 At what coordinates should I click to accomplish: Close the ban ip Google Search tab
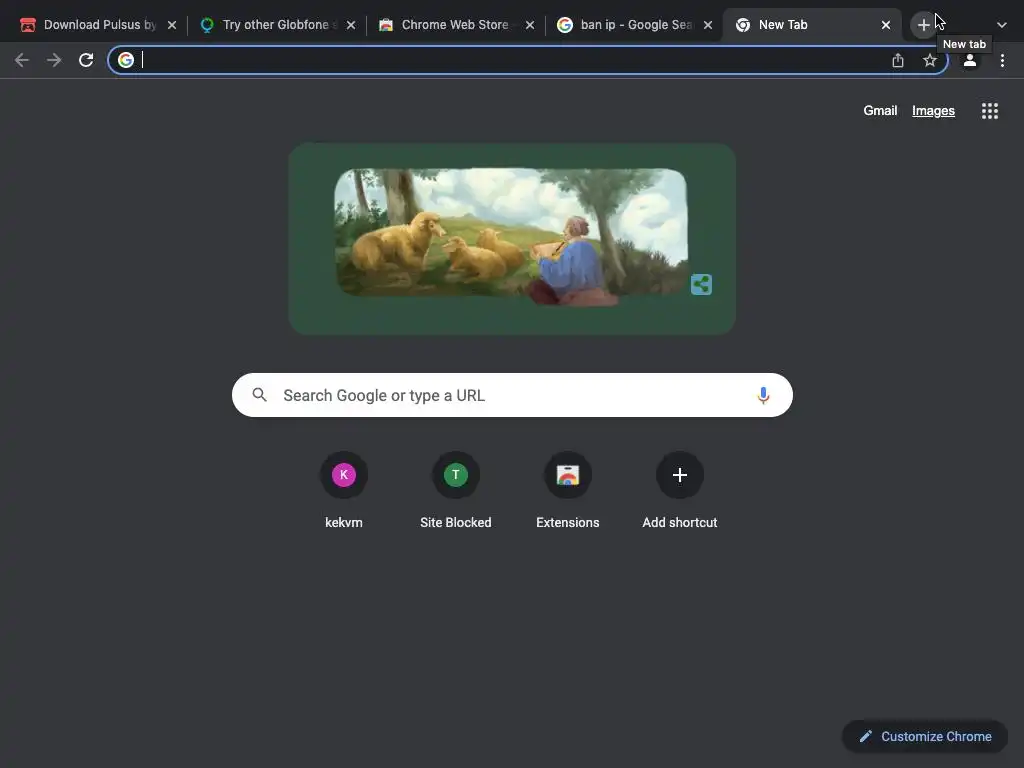point(708,25)
